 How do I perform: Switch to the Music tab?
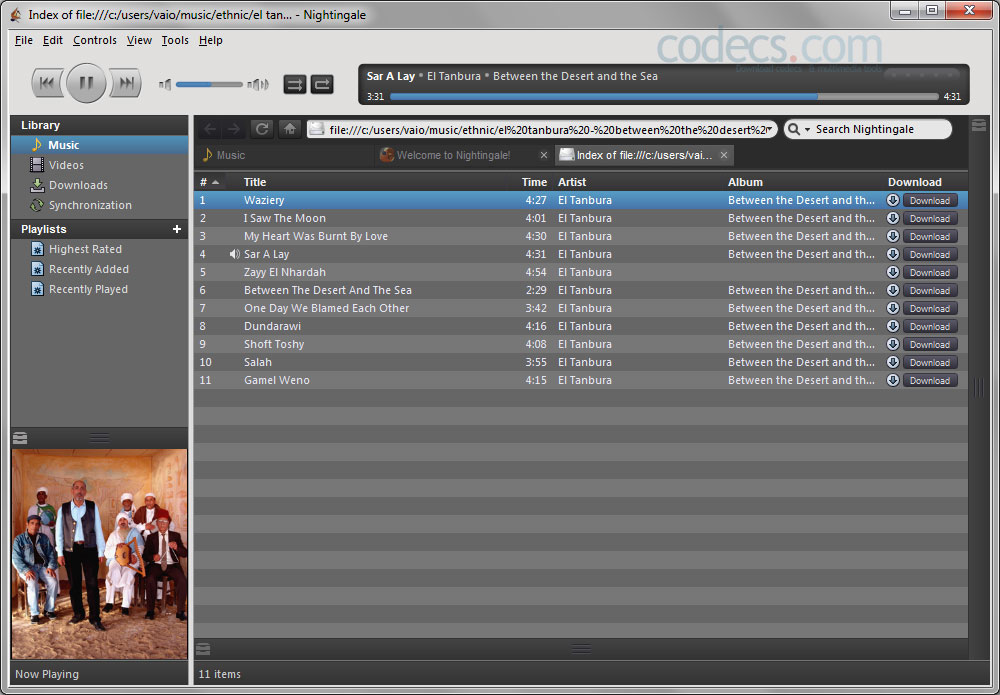click(x=286, y=155)
